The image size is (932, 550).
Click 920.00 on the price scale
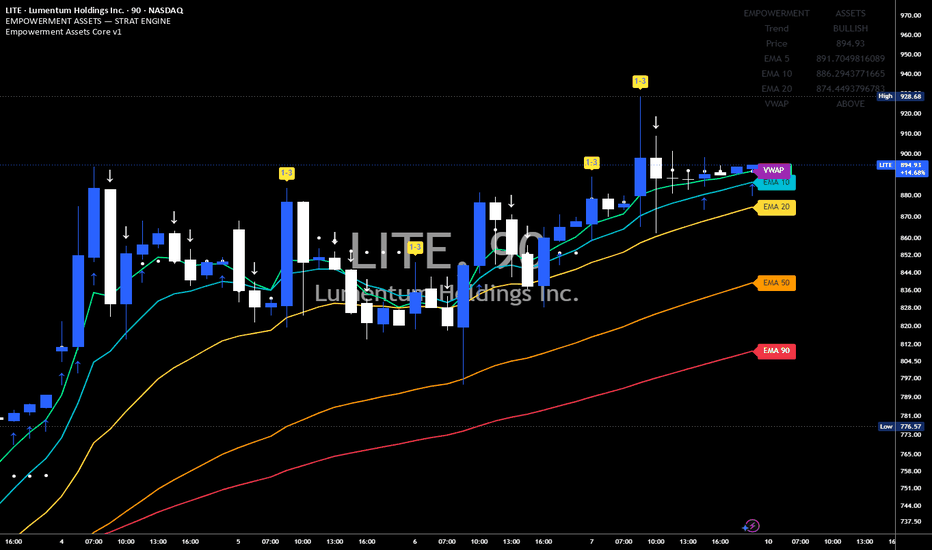[x=911, y=114]
